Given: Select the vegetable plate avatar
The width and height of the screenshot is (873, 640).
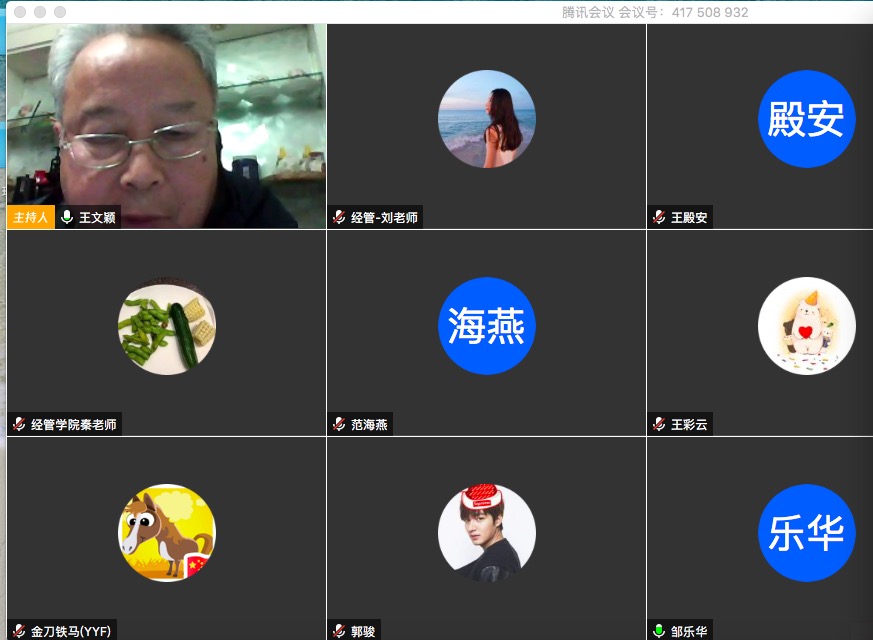Looking at the screenshot, I should [167, 326].
